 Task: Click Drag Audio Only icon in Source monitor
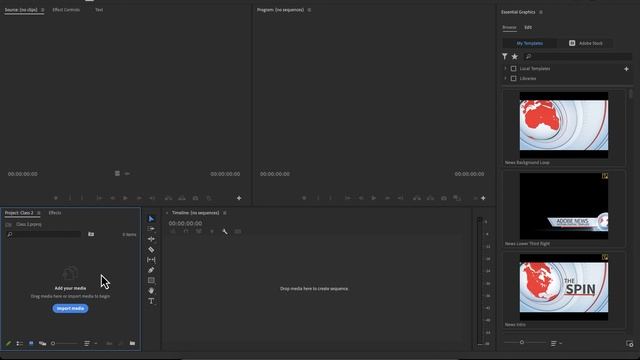127,173
